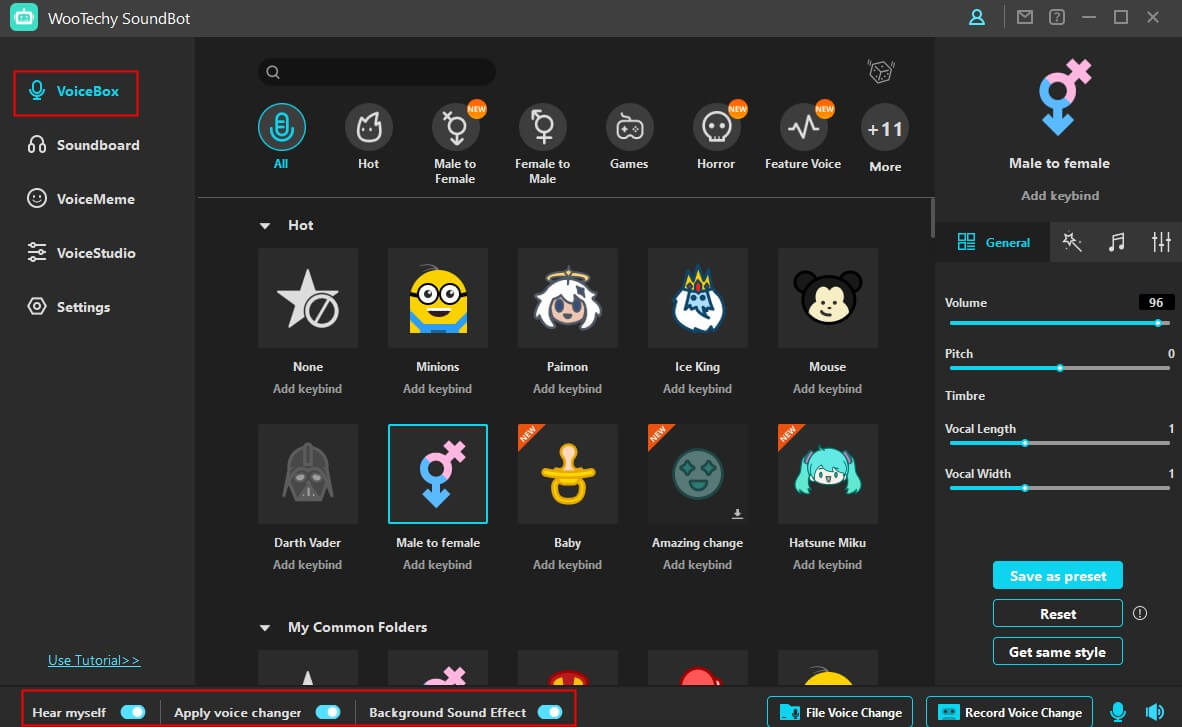1182x727 pixels.
Task: Click the random voice dice icon
Action: point(880,72)
